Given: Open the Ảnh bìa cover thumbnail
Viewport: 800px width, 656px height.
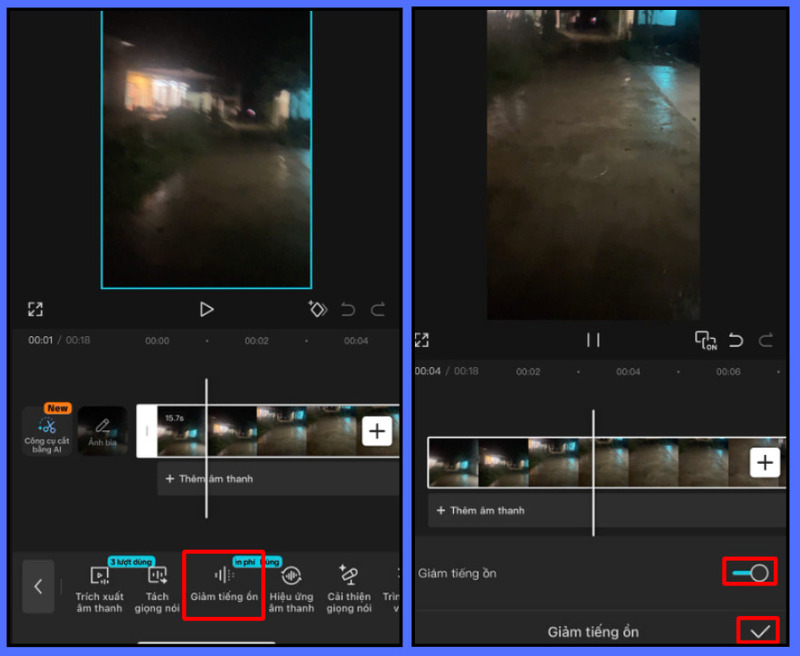Looking at the screenshot, I should [x=102, y=431].
